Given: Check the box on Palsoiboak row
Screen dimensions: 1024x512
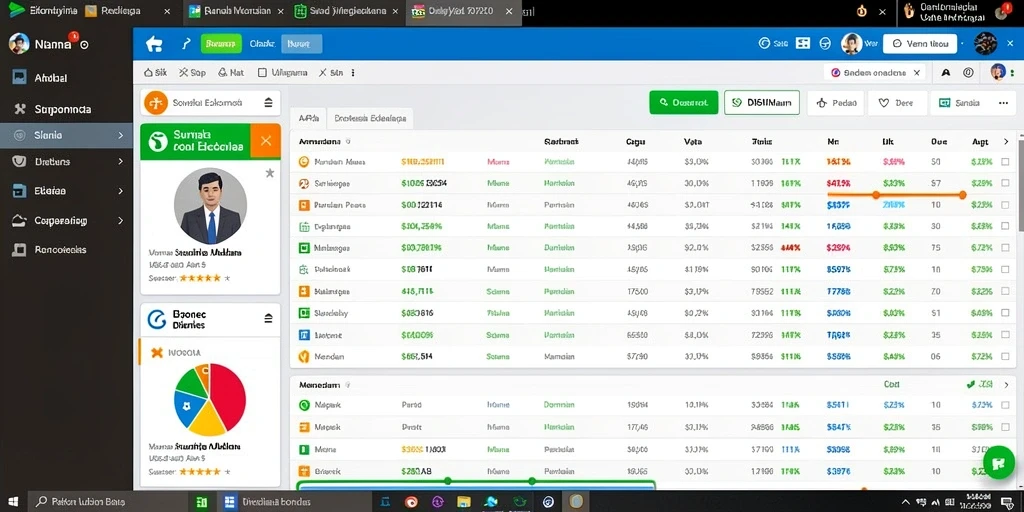Looking at the screenshot, I should point(1005,270).
